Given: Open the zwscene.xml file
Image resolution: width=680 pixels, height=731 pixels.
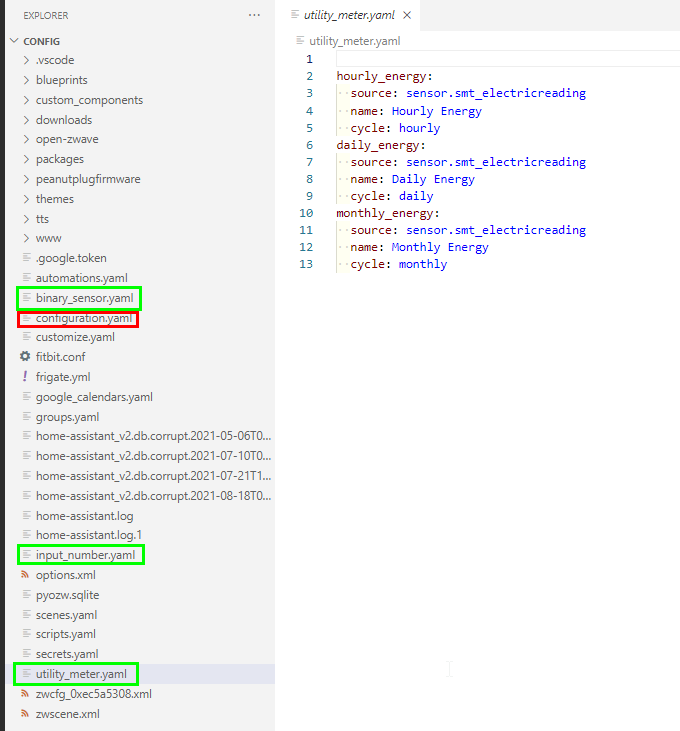Looking at the screenshot, I should coord(68,714).
